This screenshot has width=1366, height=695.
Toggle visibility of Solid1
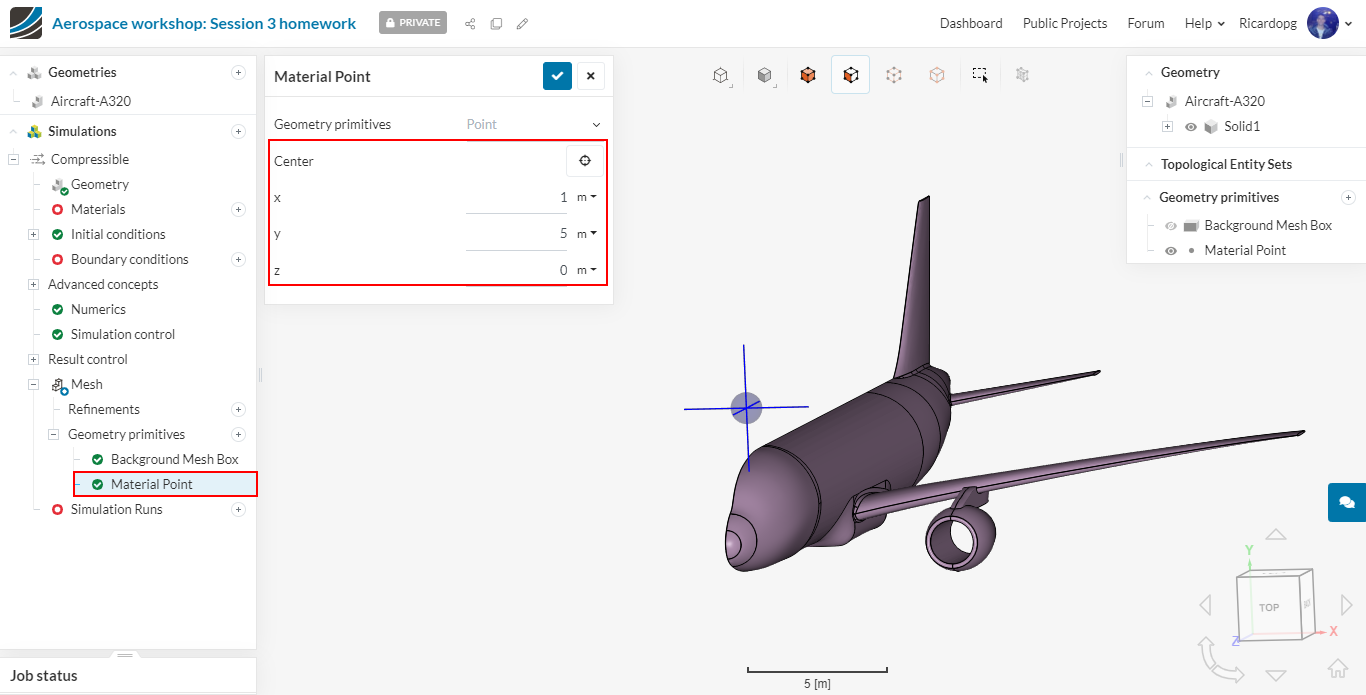click(1190, 127)
